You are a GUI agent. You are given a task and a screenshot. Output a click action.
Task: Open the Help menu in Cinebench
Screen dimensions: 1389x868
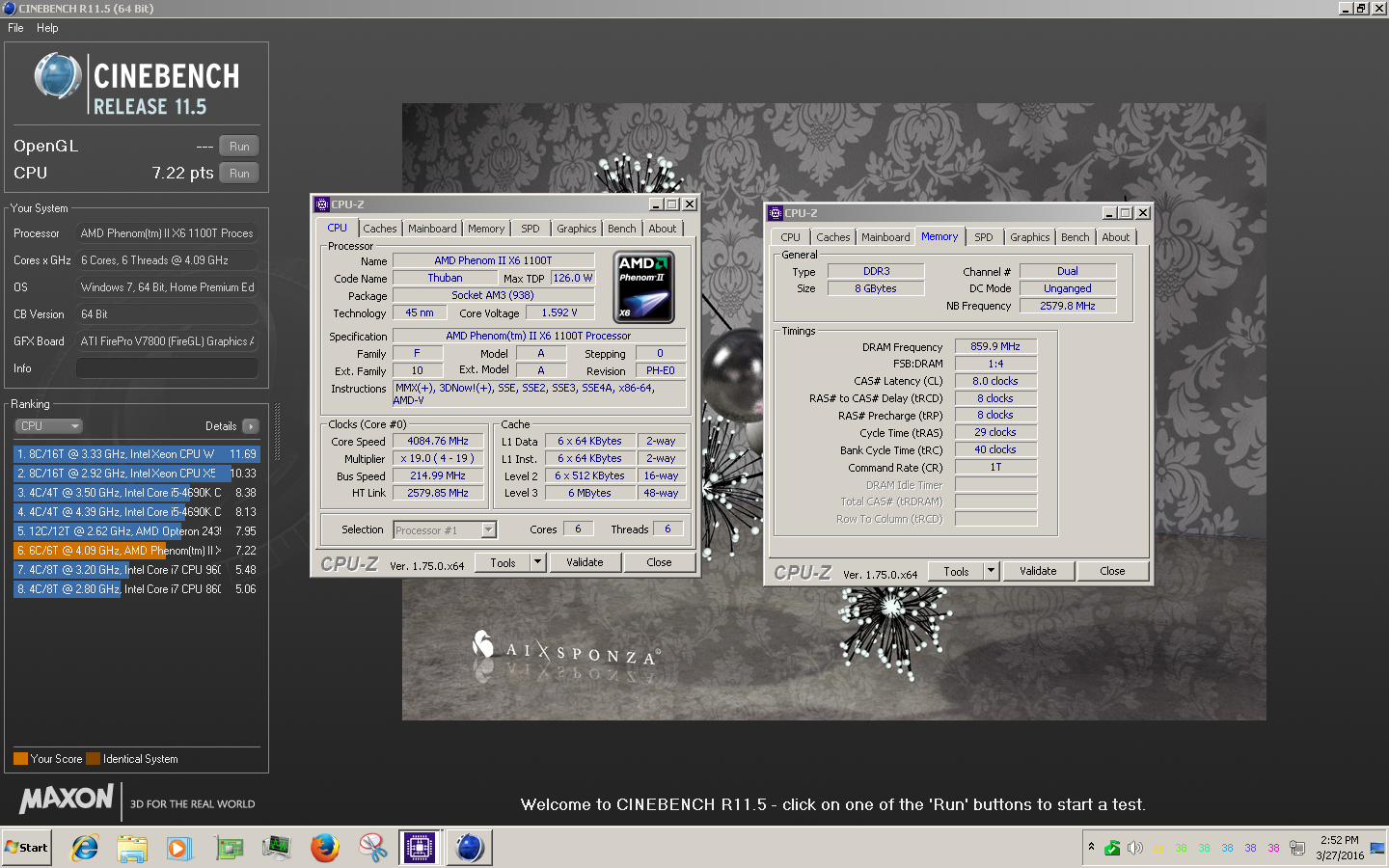click(x=47, y=28)
